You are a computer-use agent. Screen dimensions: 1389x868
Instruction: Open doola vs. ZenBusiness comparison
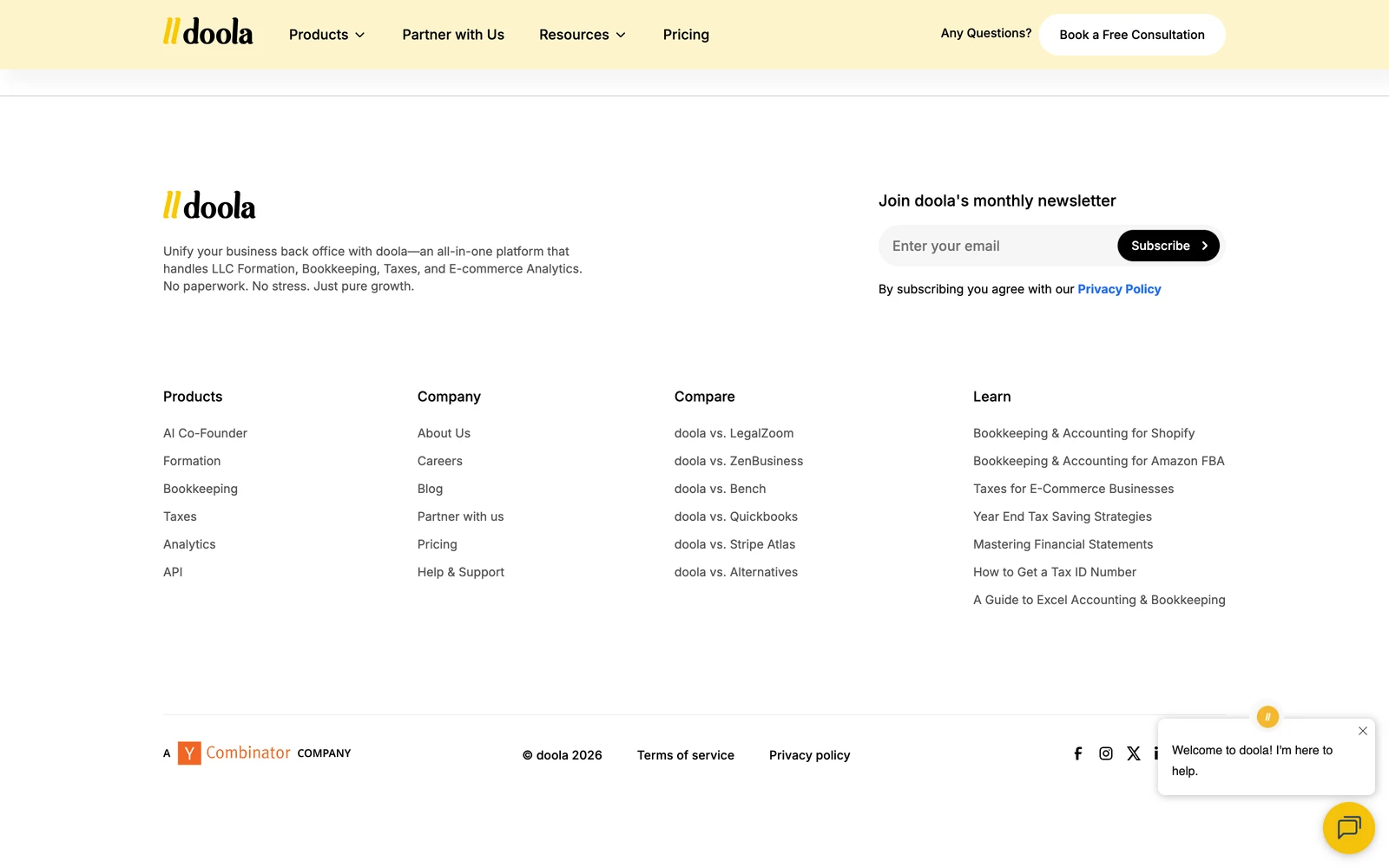[739, 461]
